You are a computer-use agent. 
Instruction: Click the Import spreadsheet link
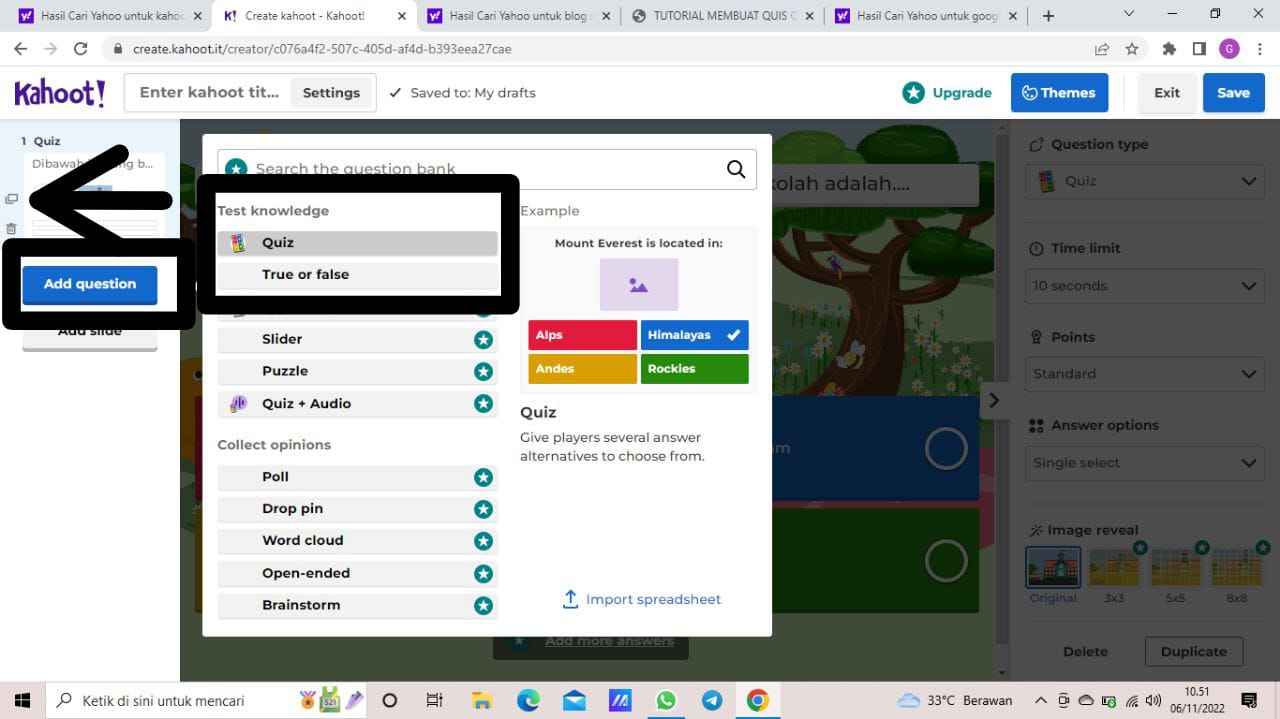[x=642, y=600]
